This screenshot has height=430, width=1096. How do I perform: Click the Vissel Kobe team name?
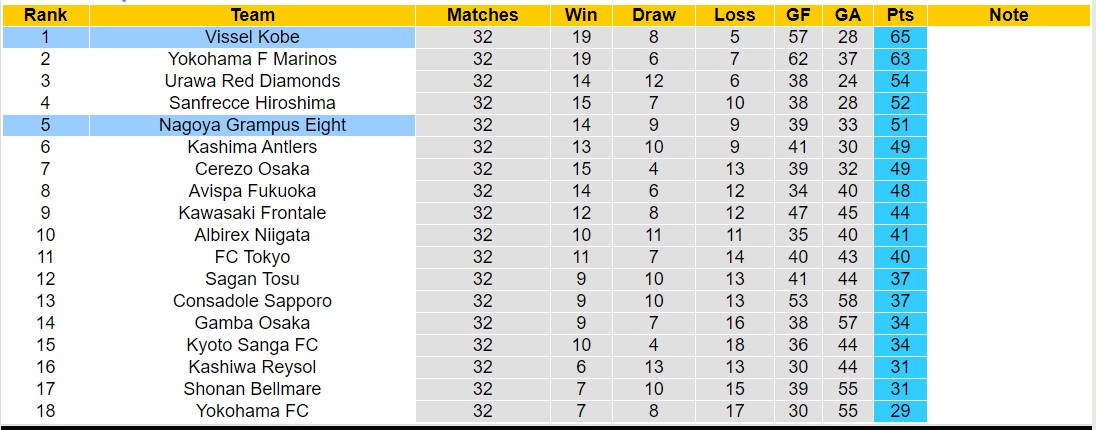[x=252, y=37]
